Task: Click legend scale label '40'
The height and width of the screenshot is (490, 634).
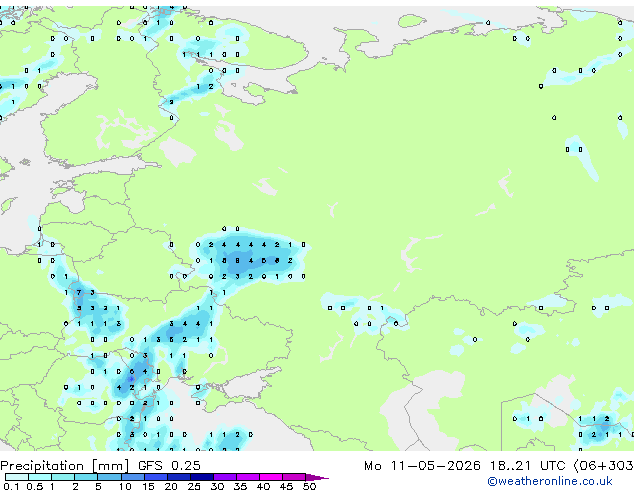Action: pyautogui.click(x=263, y=486)
